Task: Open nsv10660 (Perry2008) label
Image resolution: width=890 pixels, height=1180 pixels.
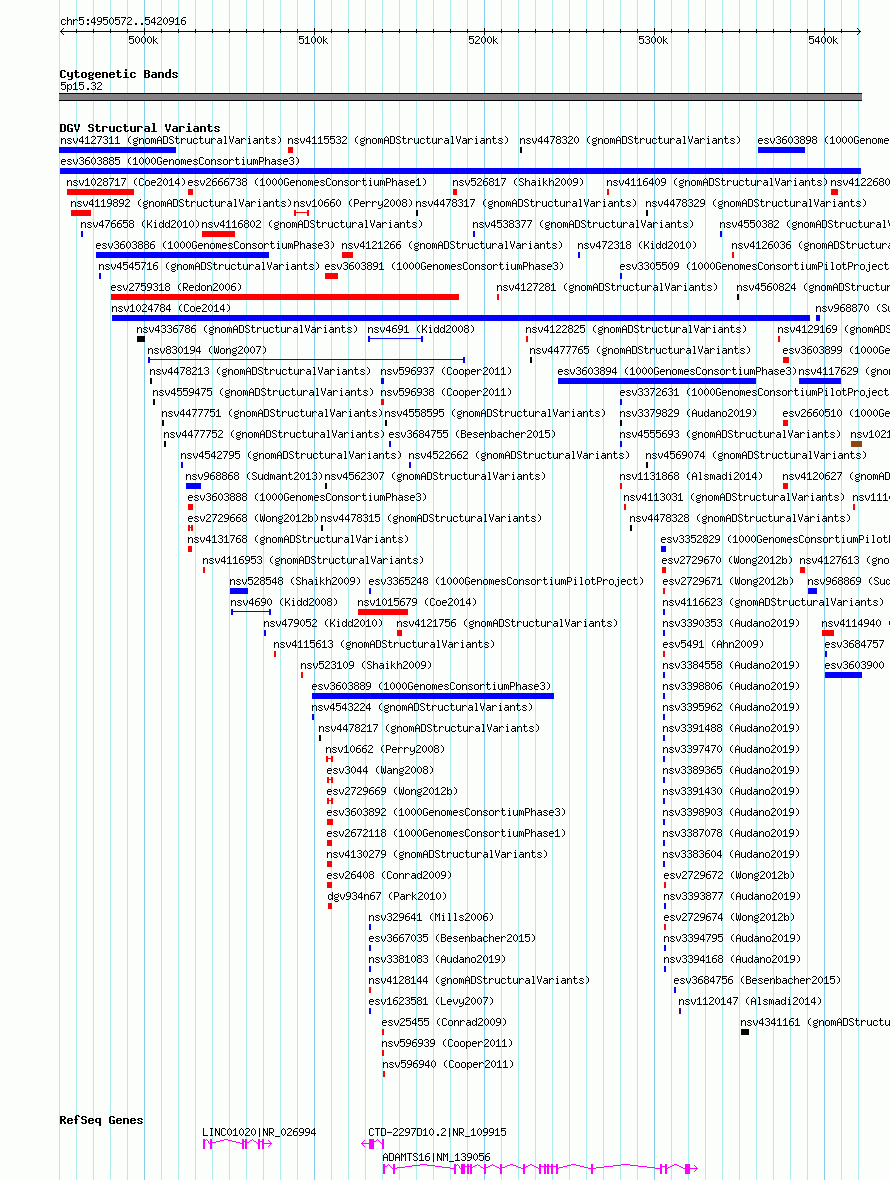Action: click(353, 203)
